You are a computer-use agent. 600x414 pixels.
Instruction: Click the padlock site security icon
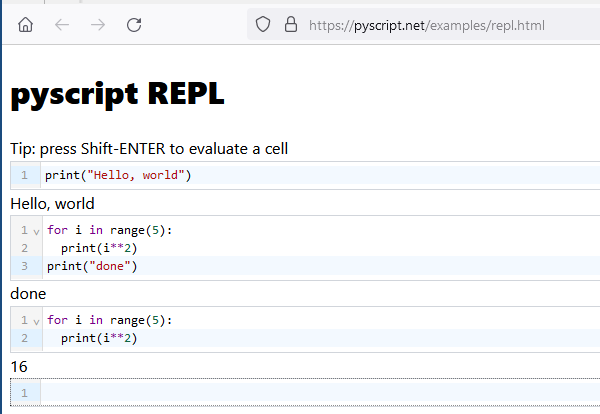[x=290, y=24]
